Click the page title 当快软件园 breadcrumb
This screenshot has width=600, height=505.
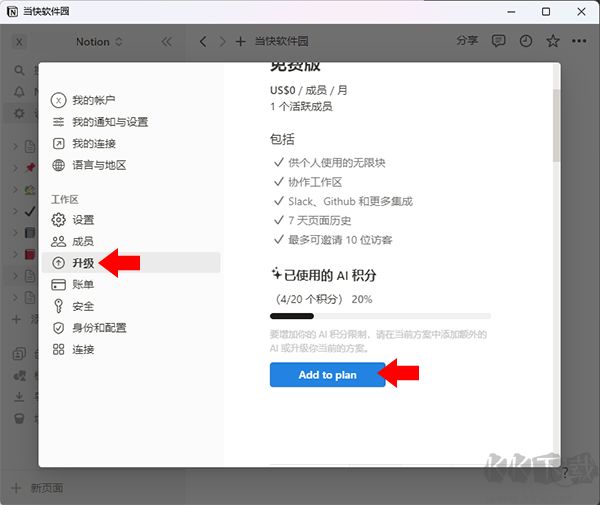[x=282, y=41]
